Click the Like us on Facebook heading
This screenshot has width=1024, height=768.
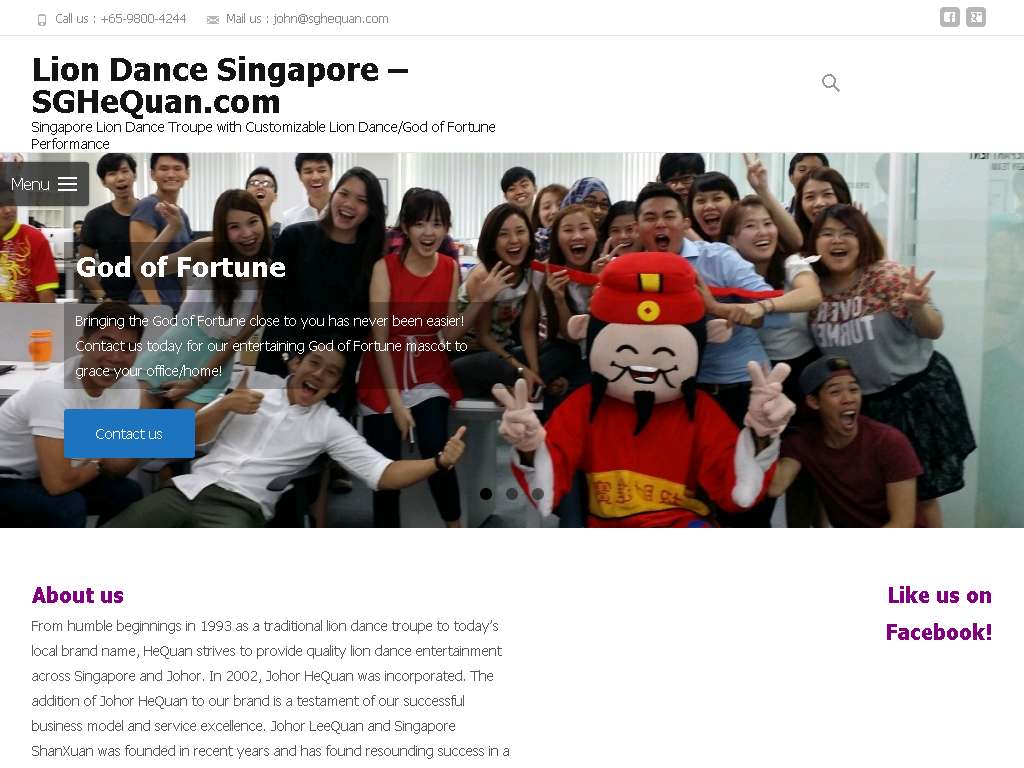pos(938,614)
